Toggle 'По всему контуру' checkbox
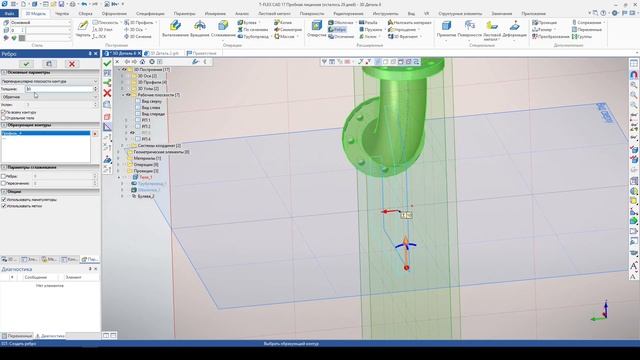640x360 pixels. click(x=4, y=112)
